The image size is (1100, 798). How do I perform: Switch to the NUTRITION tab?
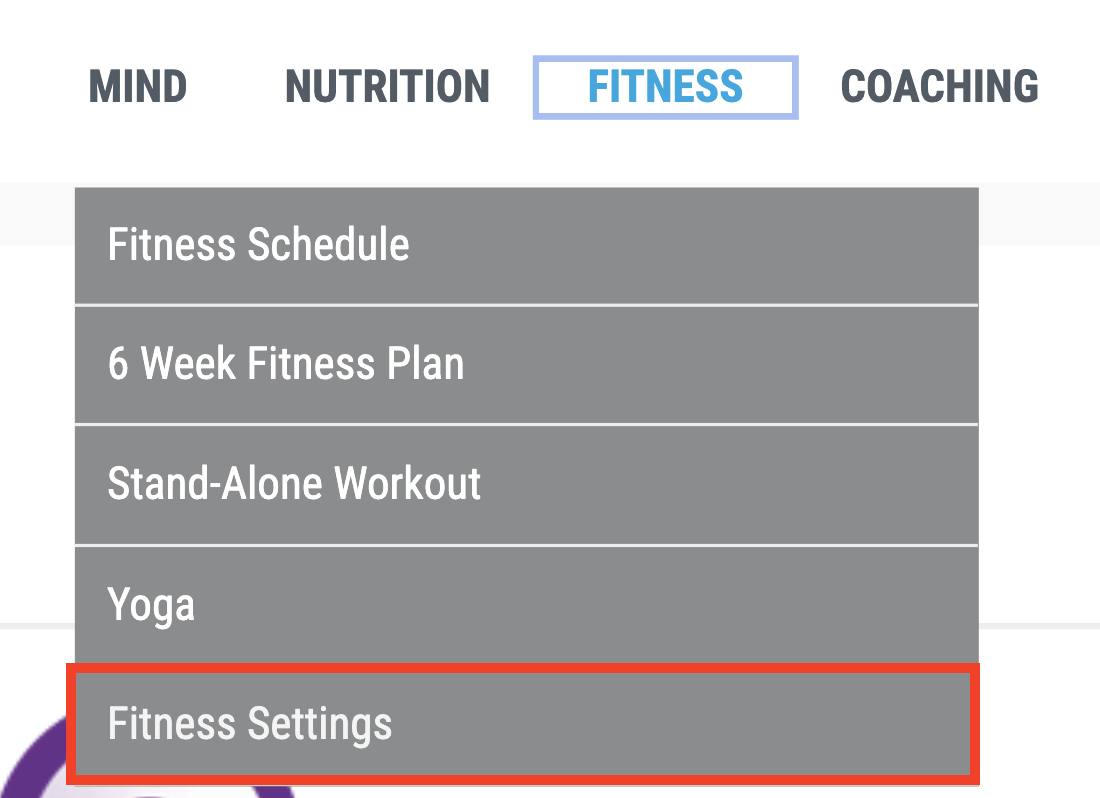pyautogui.click(x=387, y=87)
